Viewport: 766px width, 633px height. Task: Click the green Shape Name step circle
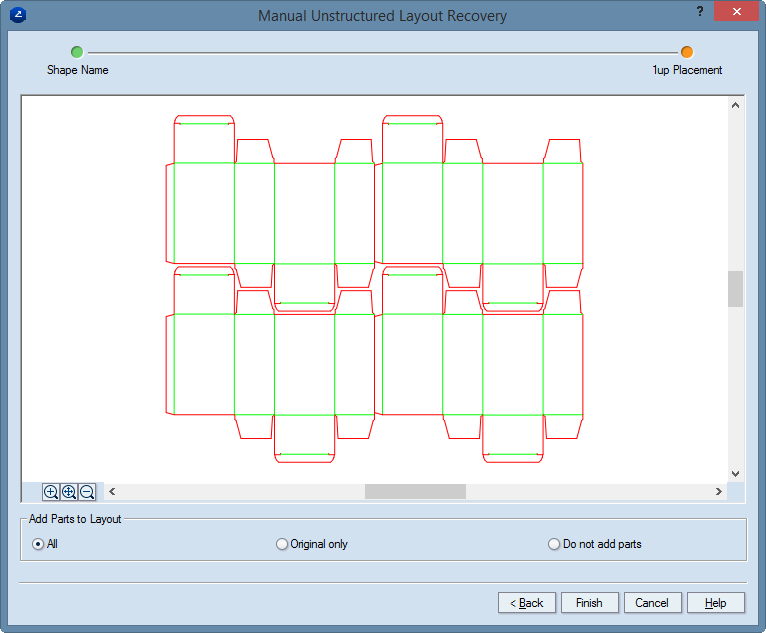tap(77, 52)
